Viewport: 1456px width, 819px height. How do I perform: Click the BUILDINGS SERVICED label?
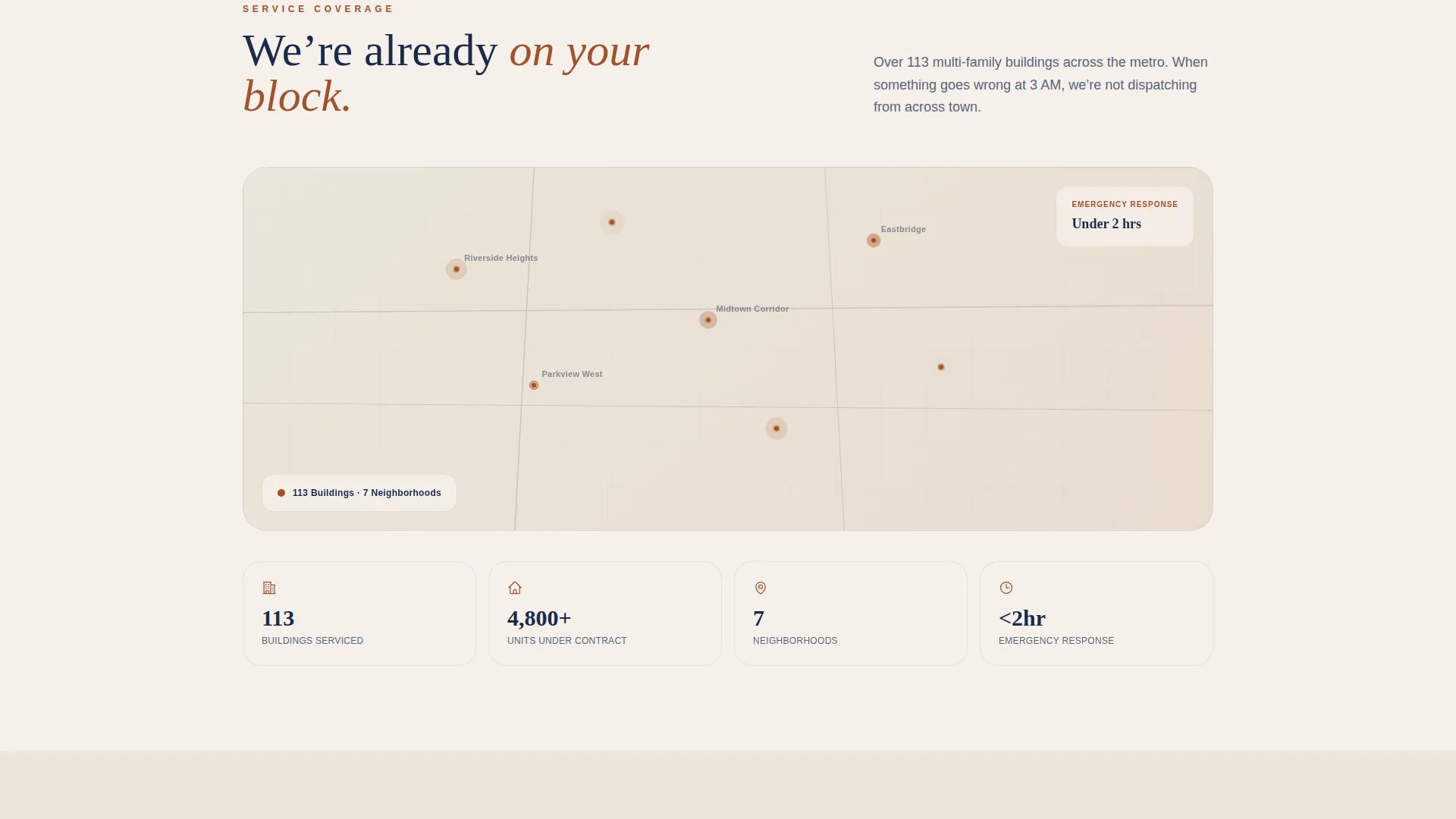coord(312,641)
